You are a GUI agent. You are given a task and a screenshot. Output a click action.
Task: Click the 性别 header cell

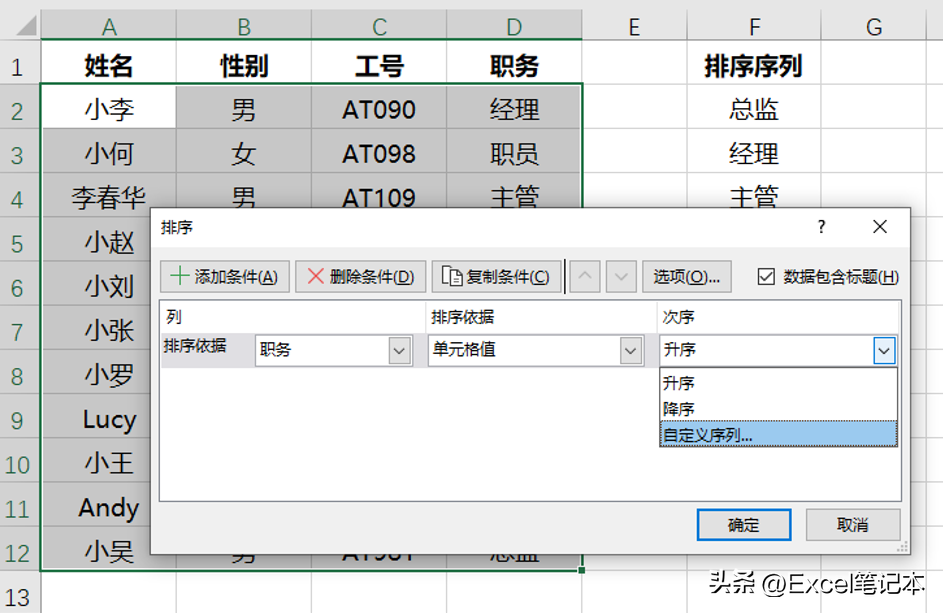pos(244,65)
